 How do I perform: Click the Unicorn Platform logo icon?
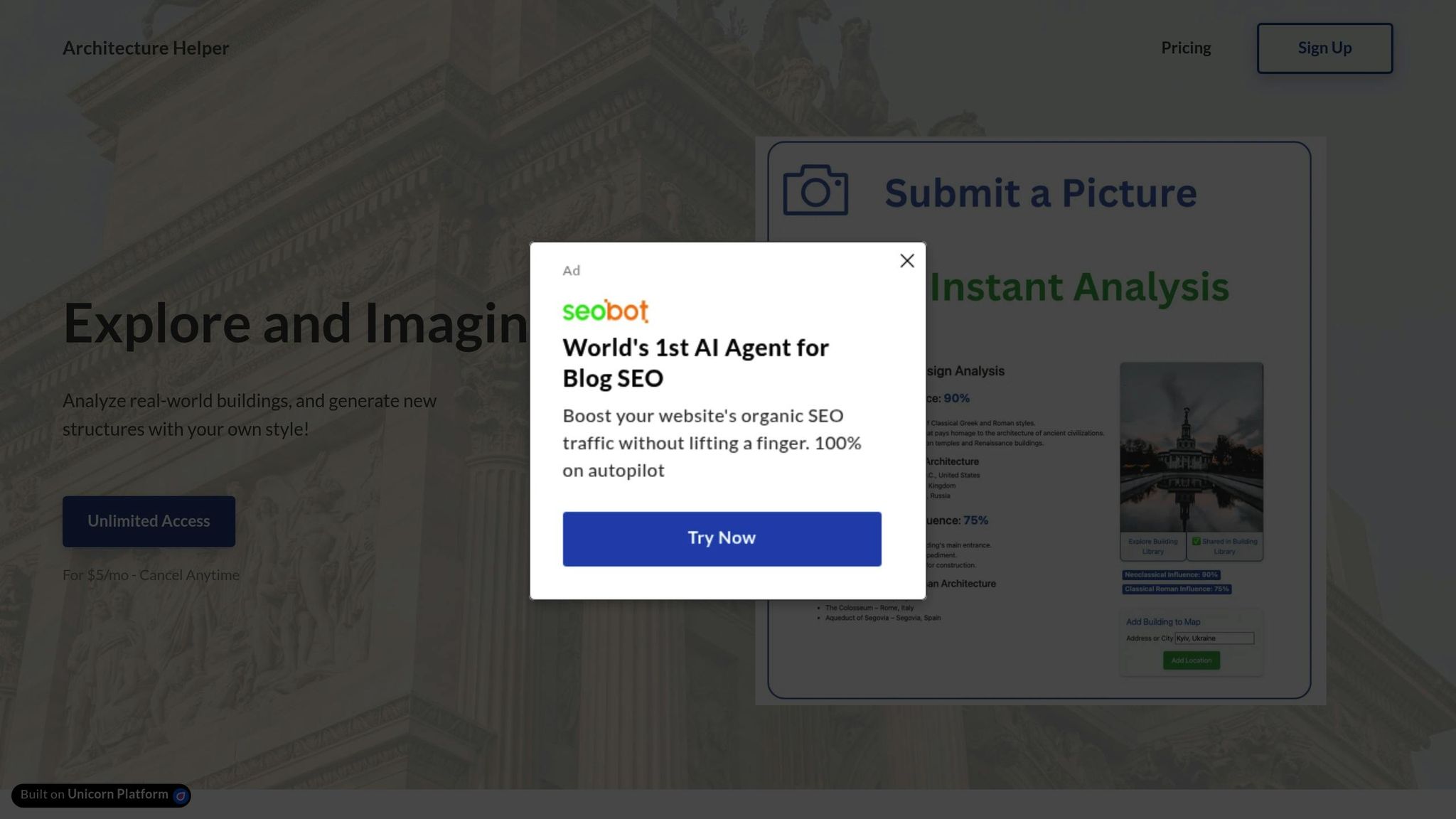pyautogui.click(x=181, y=796)
